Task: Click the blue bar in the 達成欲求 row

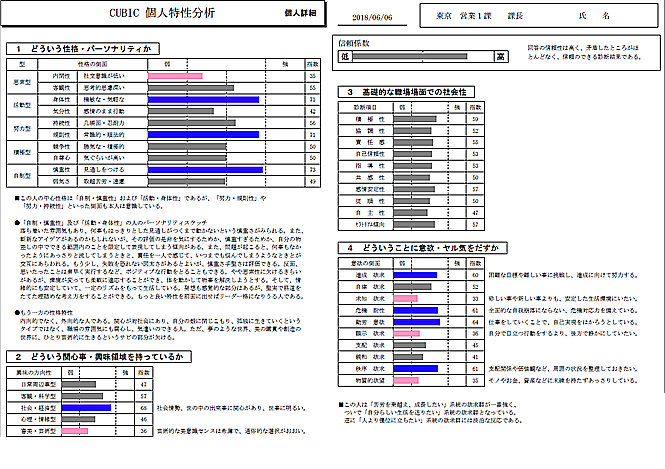Action: 415,275
